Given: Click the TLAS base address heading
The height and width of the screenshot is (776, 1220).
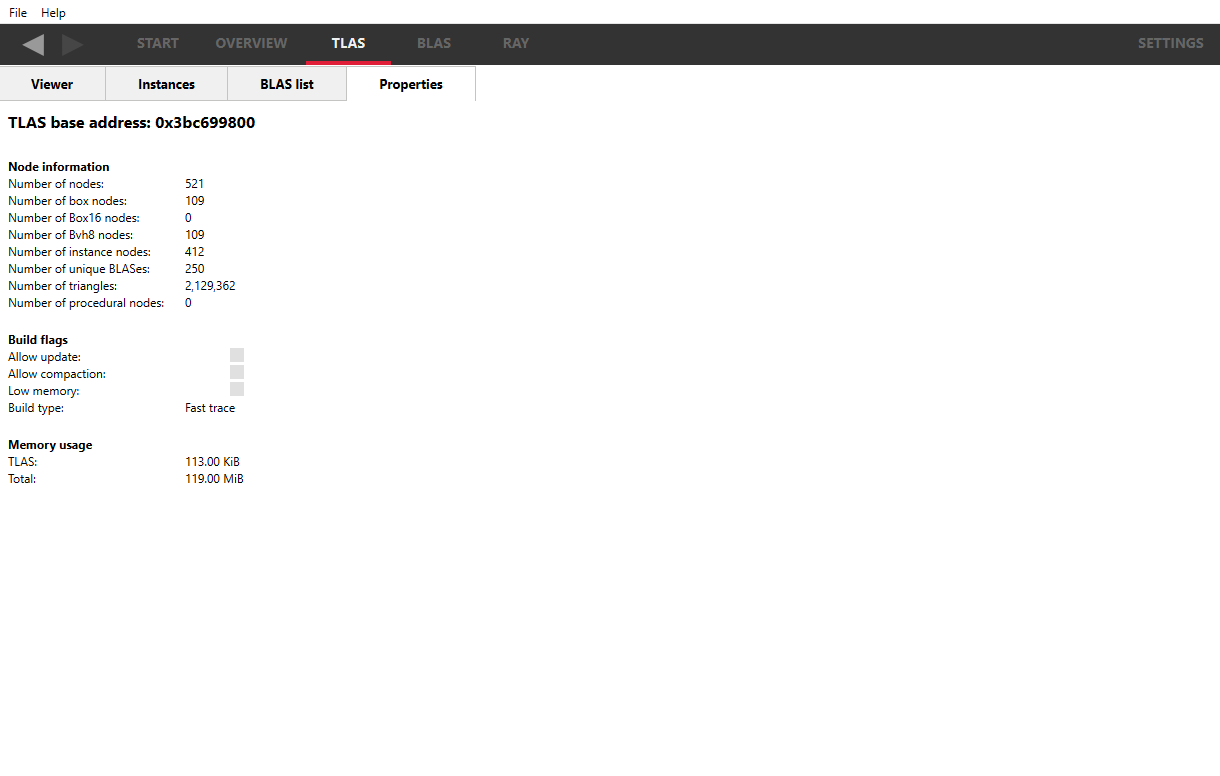Looking at the screenshot, I should tap(131, 123).
